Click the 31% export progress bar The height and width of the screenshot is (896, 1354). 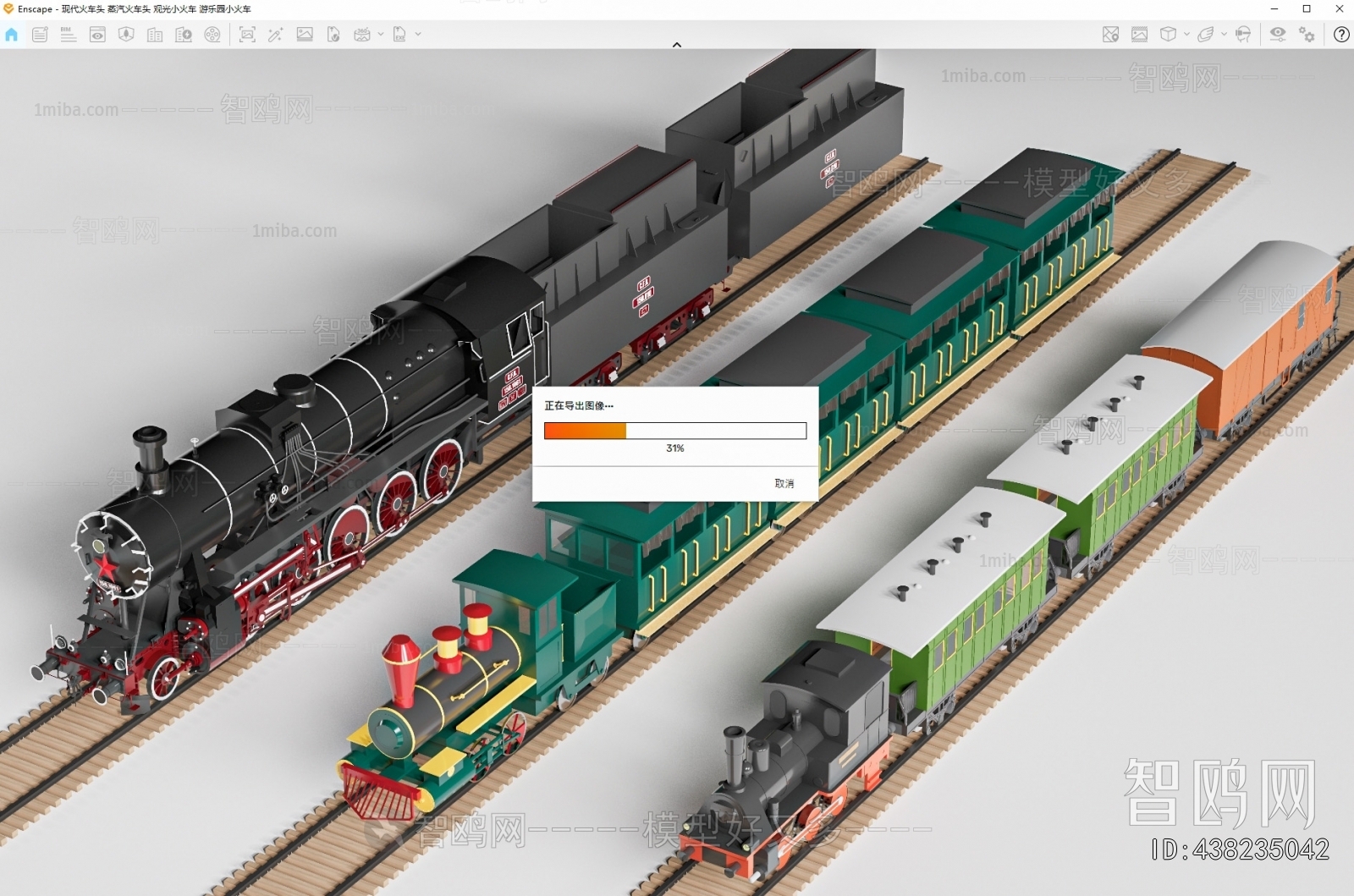click(674, 430)
